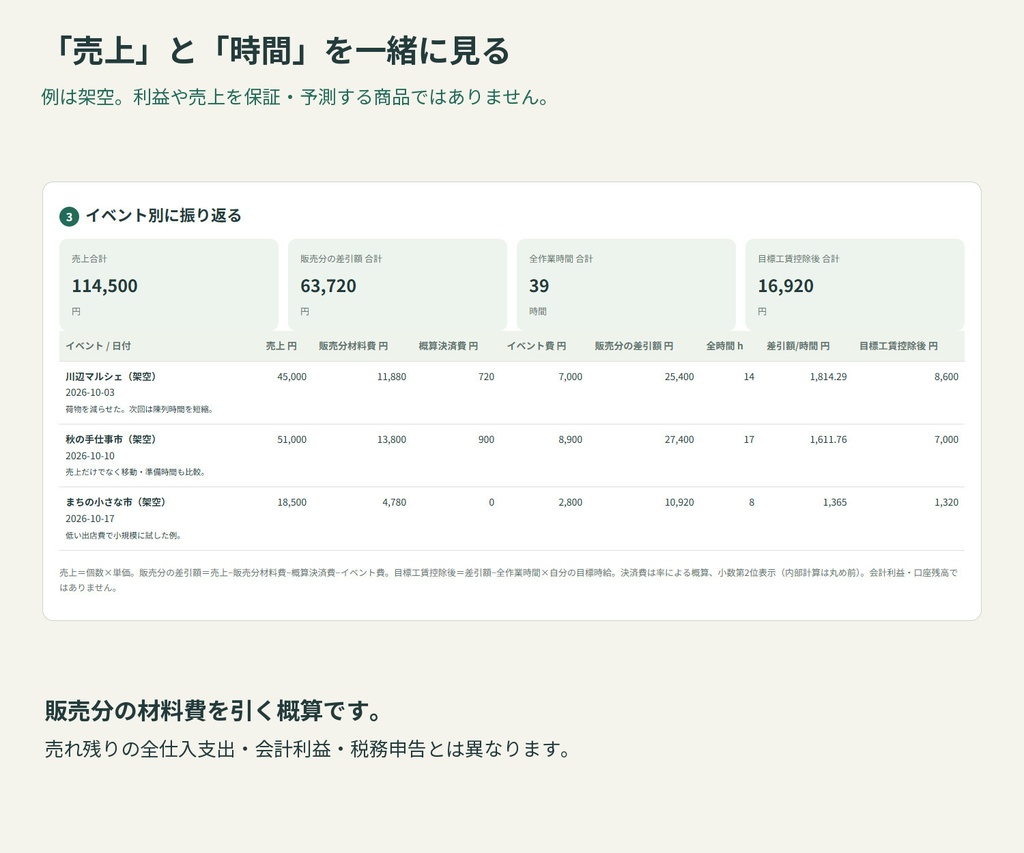Image resolution: width=1024 pixels, height=853 pixels.
Task: Click the heading 「売上」と「時間」を一緒に見る
Action: click(279, 51)
